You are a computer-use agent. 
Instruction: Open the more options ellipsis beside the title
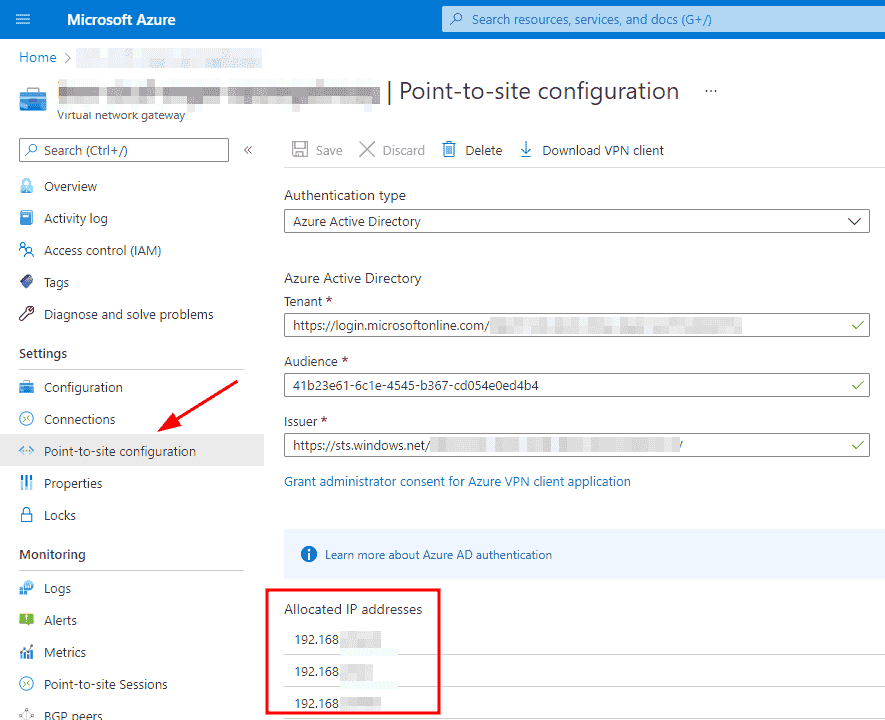[x=711, y=91]
